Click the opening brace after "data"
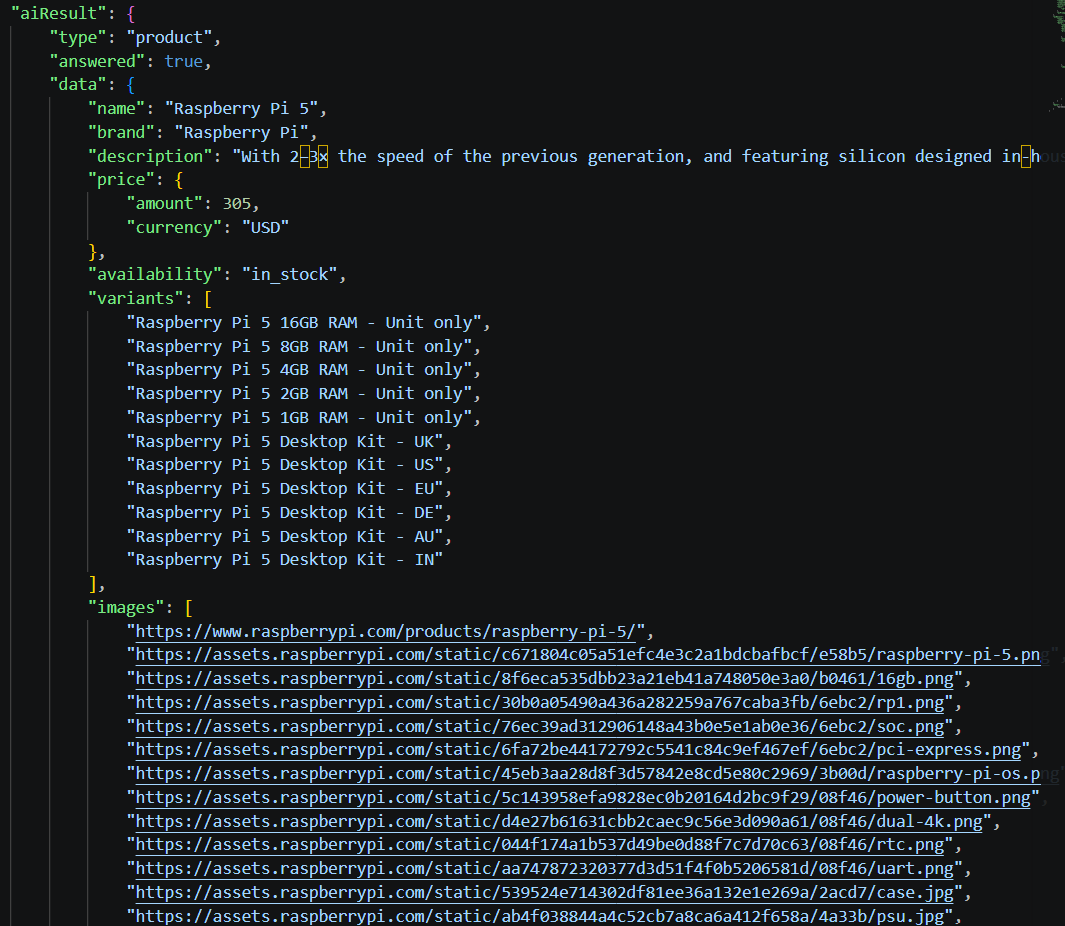The width and height of the screenshot is (1065, 926). (x=130, y=85)
